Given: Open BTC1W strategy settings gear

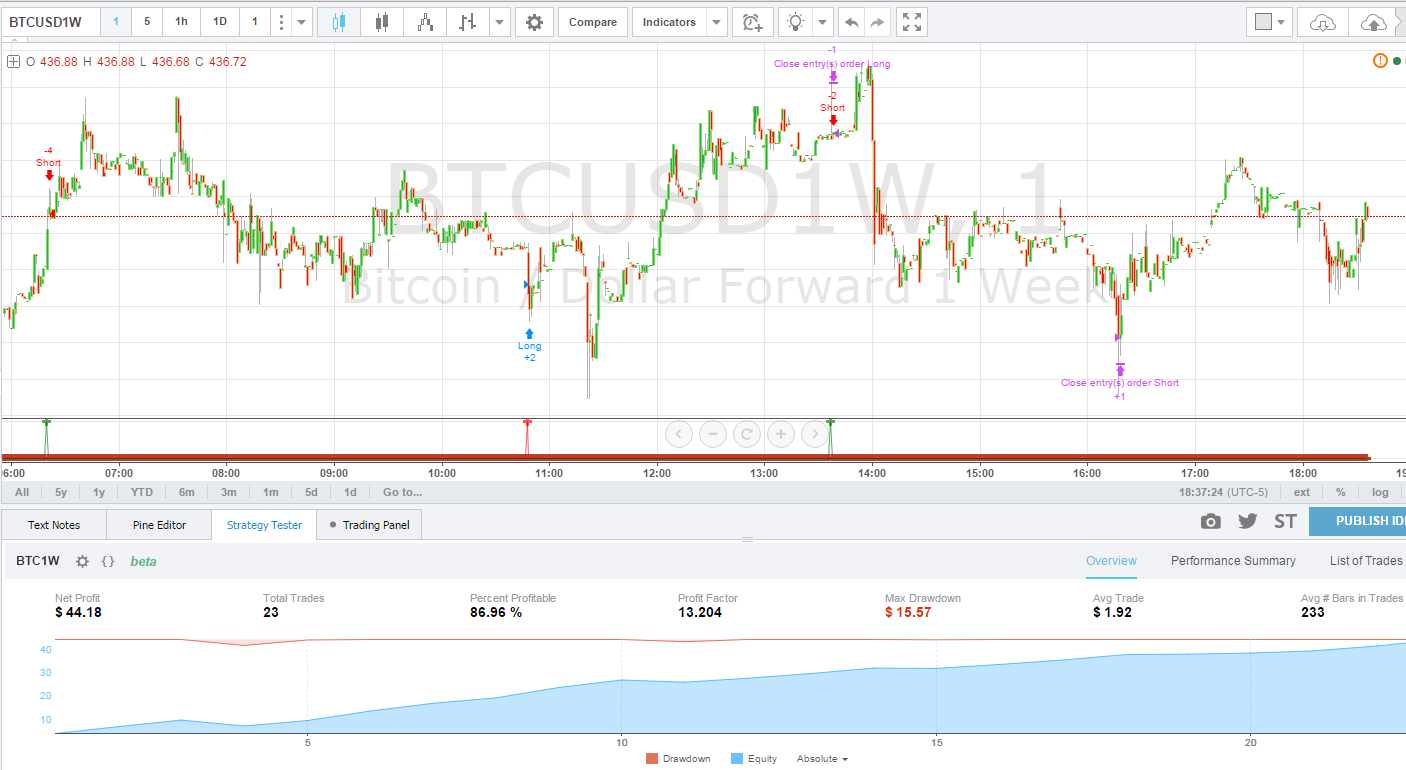Looking at the screenshot, I should click(82, 562).
